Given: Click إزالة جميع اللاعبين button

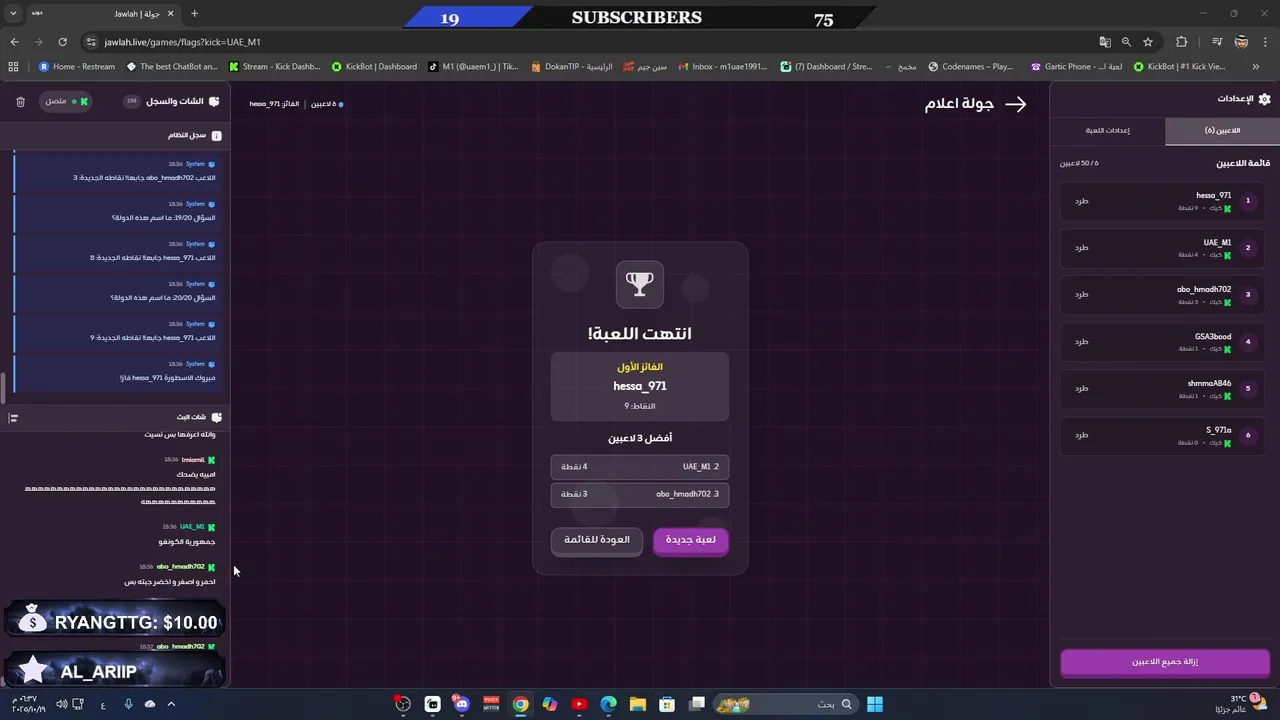Looking at the screenshot, I should pos(1165,662).
